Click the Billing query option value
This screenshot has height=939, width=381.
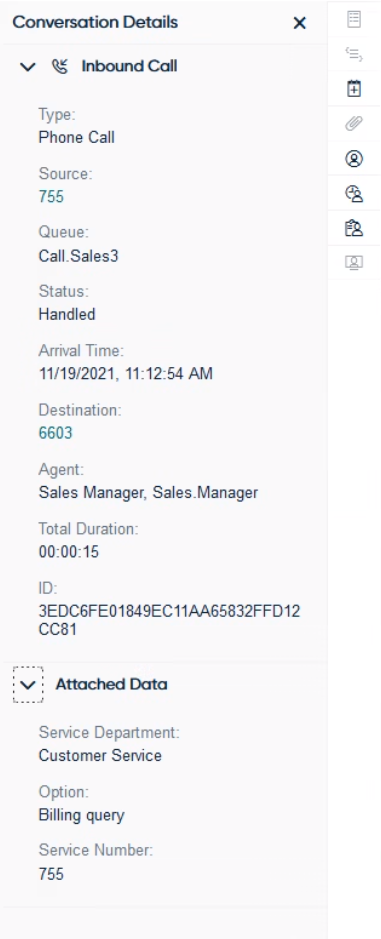(81, 815)
